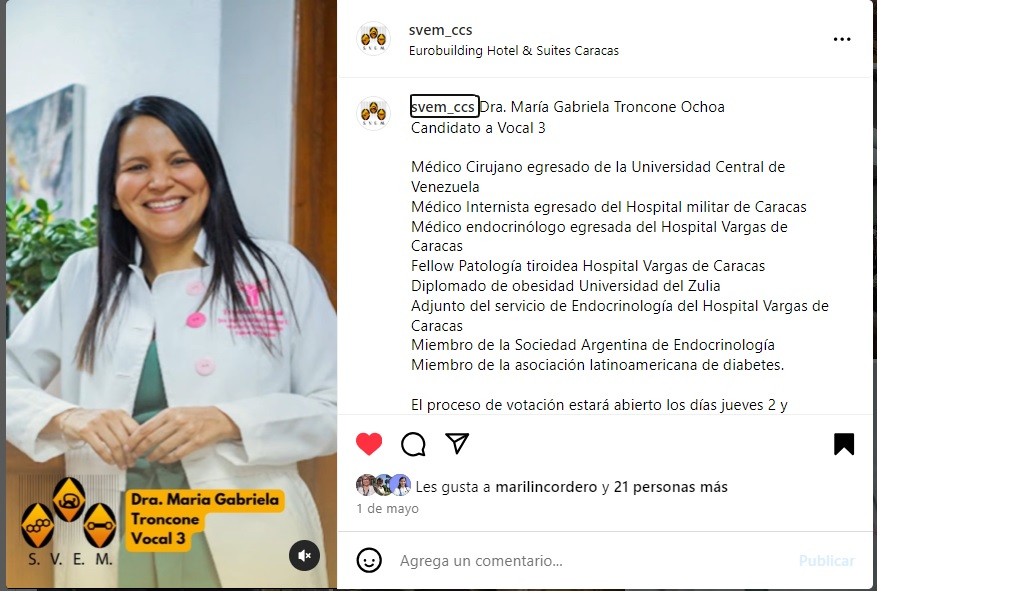The height and width of the screenshot is (593, 1018).
Task: Unlike the post with the red heart
Action: pyautogui.click(x=369, y=444)
